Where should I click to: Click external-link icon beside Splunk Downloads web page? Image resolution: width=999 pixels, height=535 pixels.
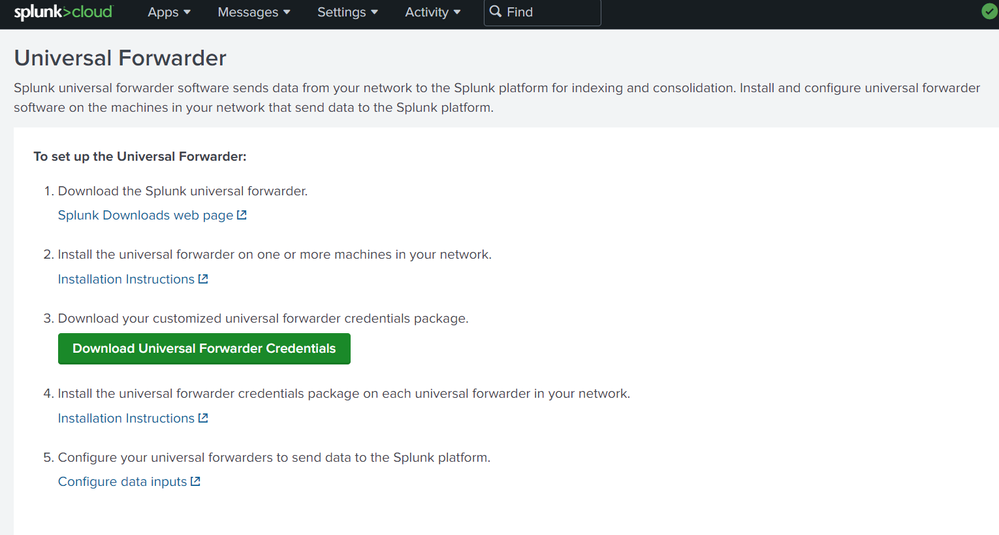(x=241, y=215)
